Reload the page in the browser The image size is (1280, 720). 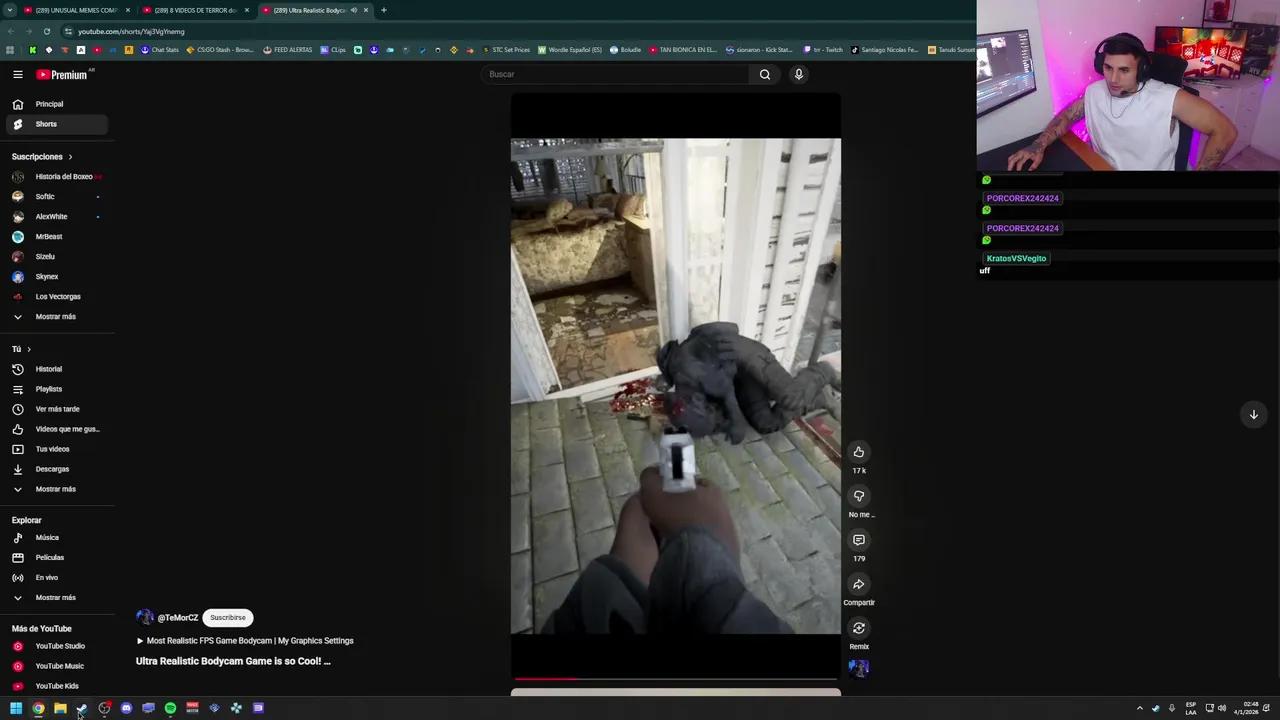pos(46,31)
